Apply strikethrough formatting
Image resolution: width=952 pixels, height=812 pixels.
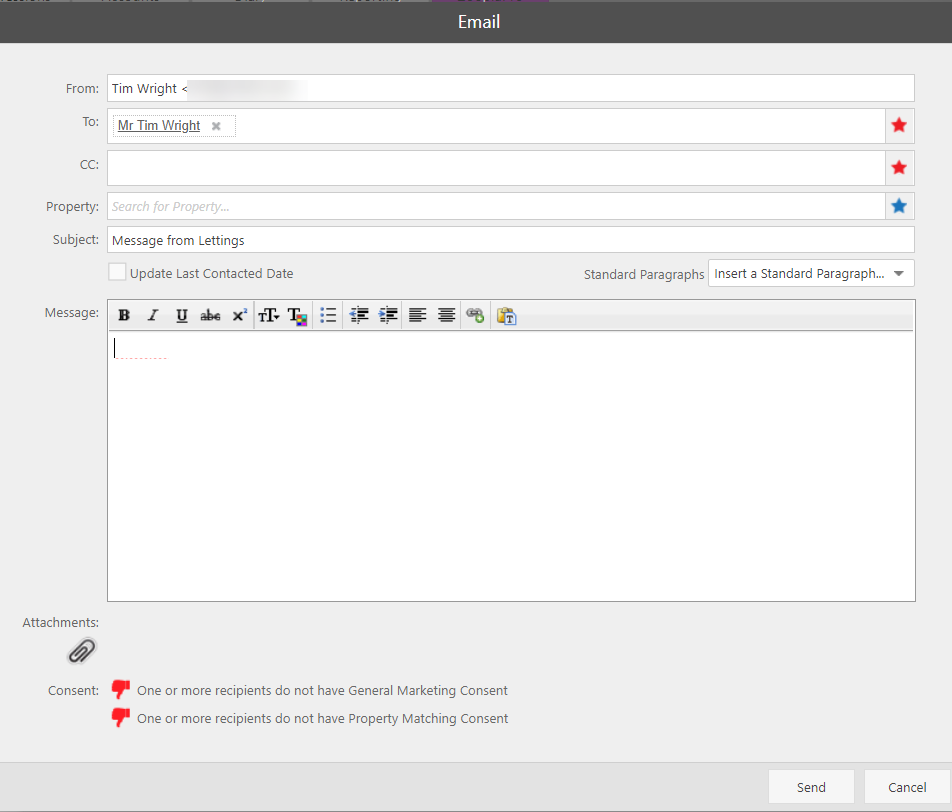point(210,315)
